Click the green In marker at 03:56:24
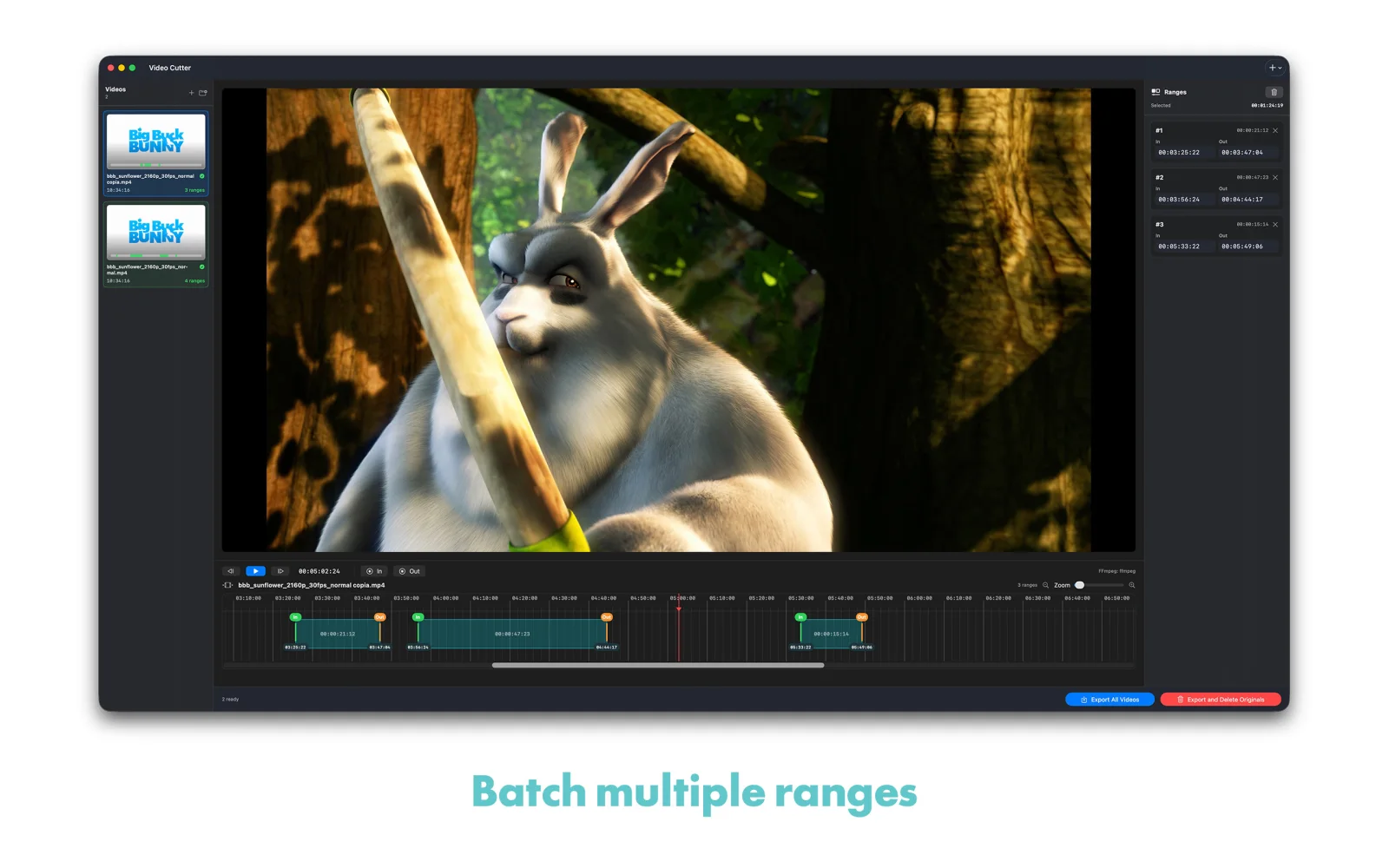 [x=418, y=617]
